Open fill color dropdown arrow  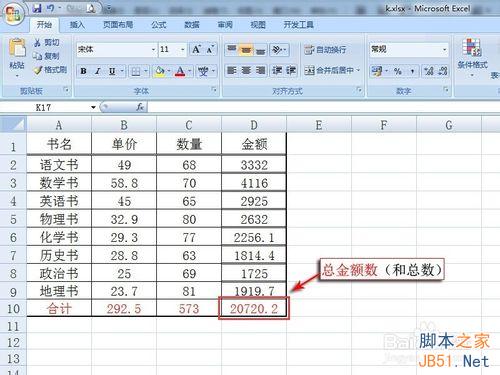(169, 71)
